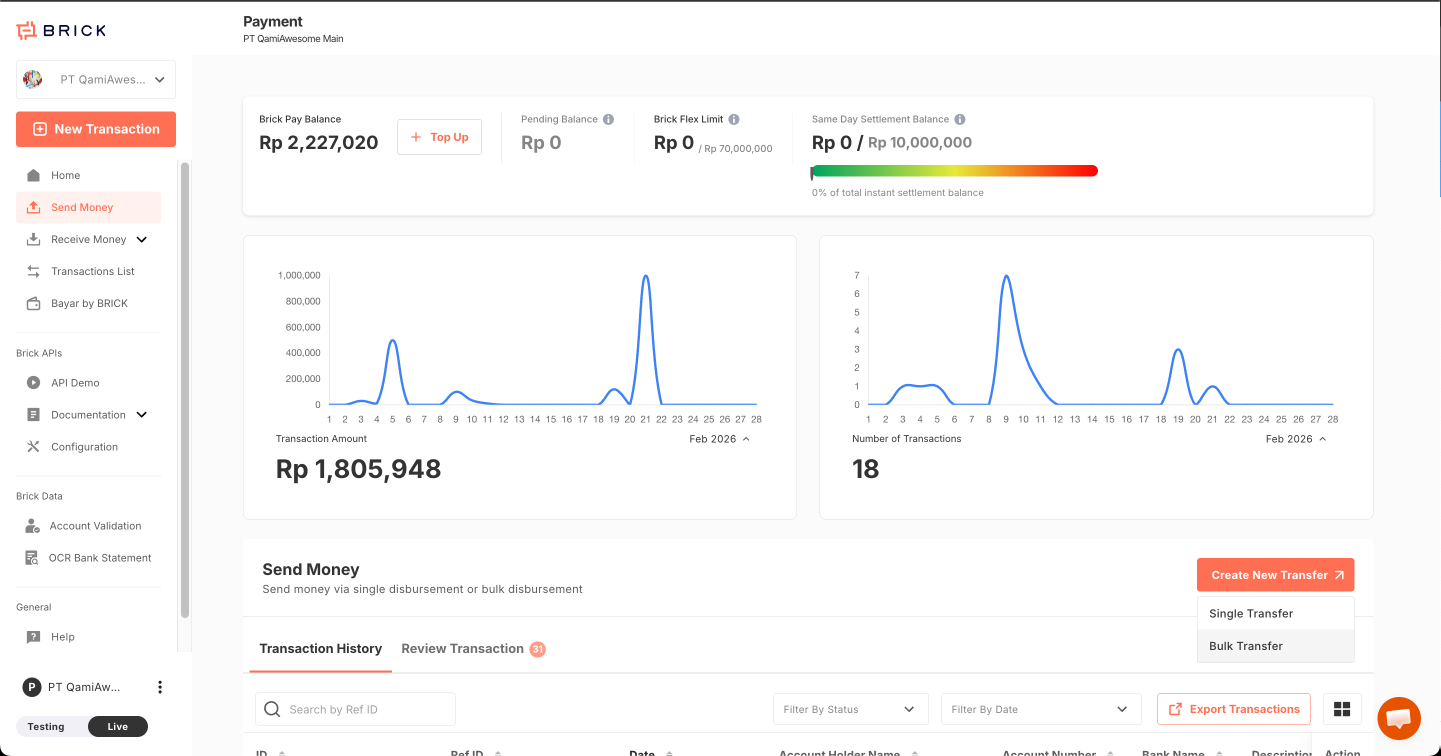Image resolution: width=1441 pixels, height=756 pixels.
Task: Open the Filter By Date dropdown
Action: pos(1041,709)
